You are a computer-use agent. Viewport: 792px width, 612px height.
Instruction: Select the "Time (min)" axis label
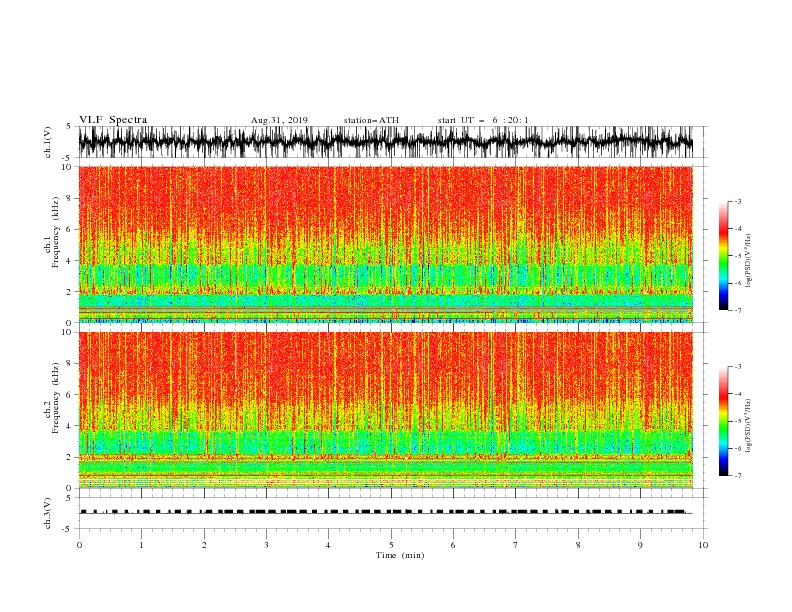(x=400, y=555)
